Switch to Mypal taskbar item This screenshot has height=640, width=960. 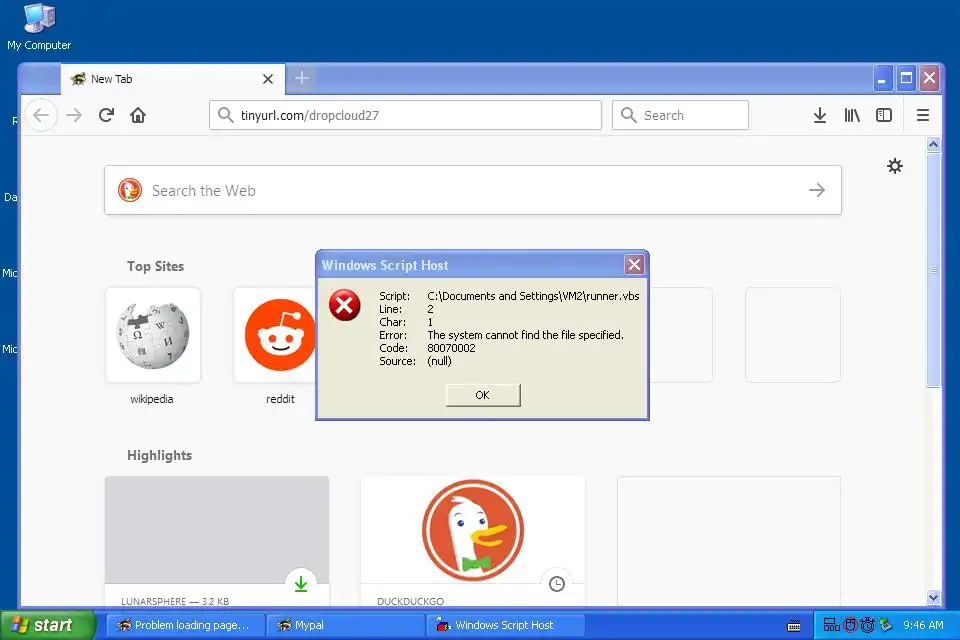346,625
